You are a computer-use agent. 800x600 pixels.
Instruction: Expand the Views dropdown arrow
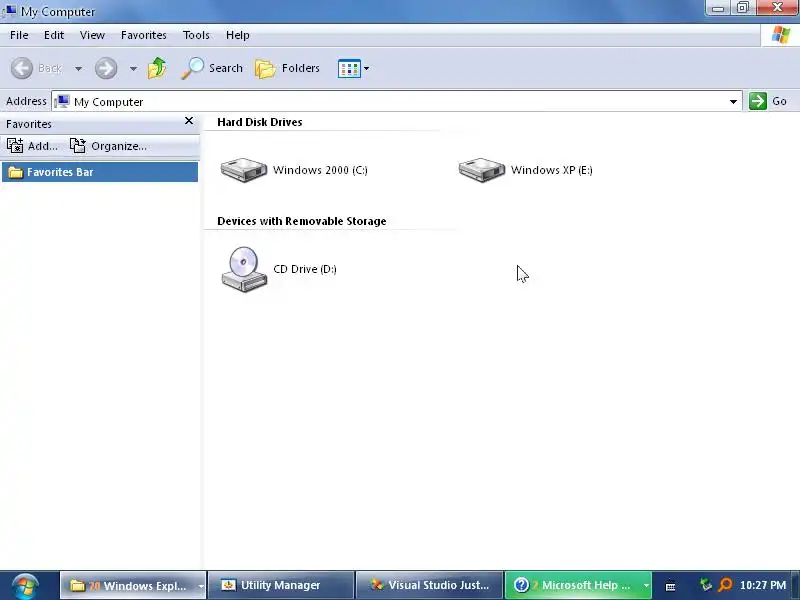tap(366, 68)
